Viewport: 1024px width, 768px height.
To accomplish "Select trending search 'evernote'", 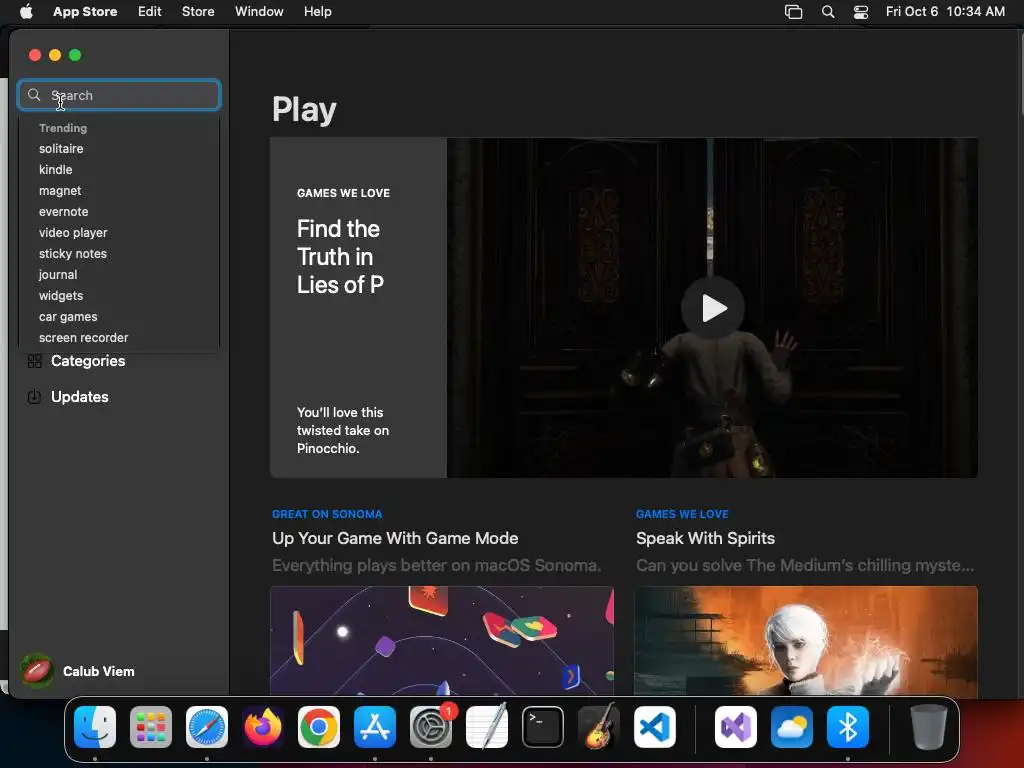I will pos(63,212).
